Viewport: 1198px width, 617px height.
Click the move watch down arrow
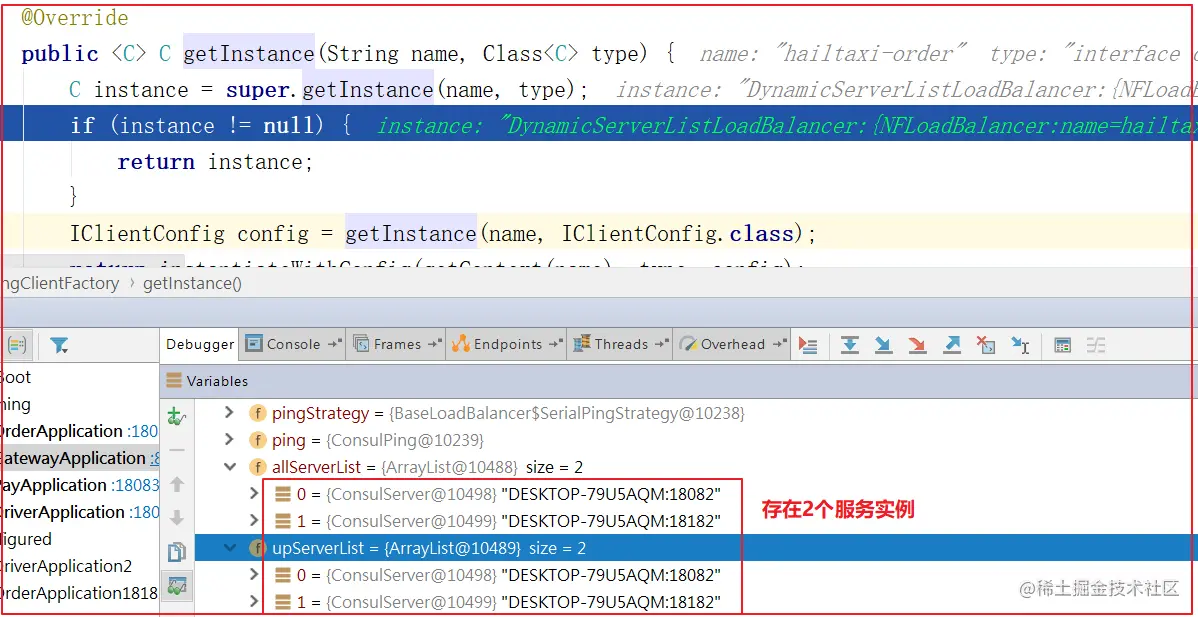(x=177, y=518)
